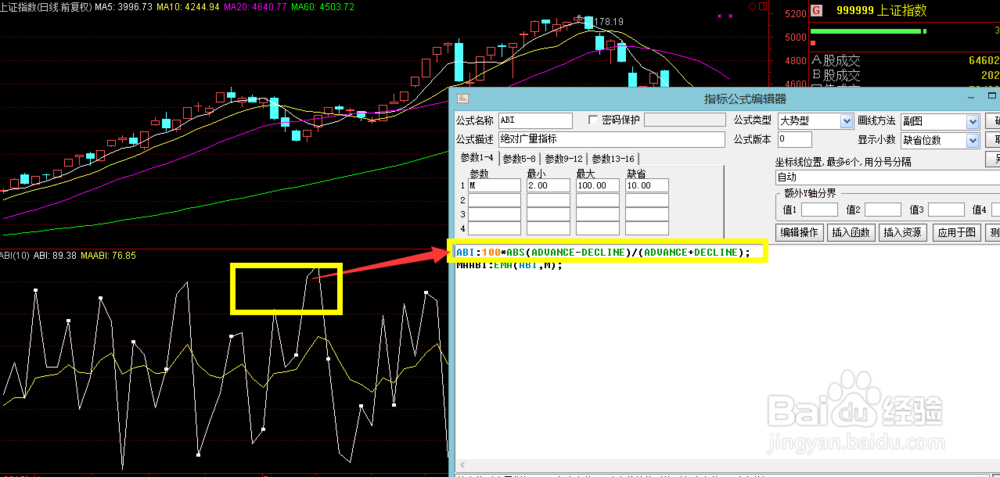Click the MA20: 4640.77 label on chart
Screen dimensions: 1000x477
click(254, 6)
